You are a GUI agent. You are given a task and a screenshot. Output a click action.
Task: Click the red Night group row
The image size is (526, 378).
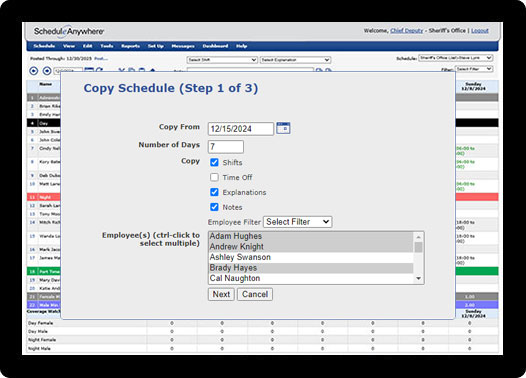(44, 197)
